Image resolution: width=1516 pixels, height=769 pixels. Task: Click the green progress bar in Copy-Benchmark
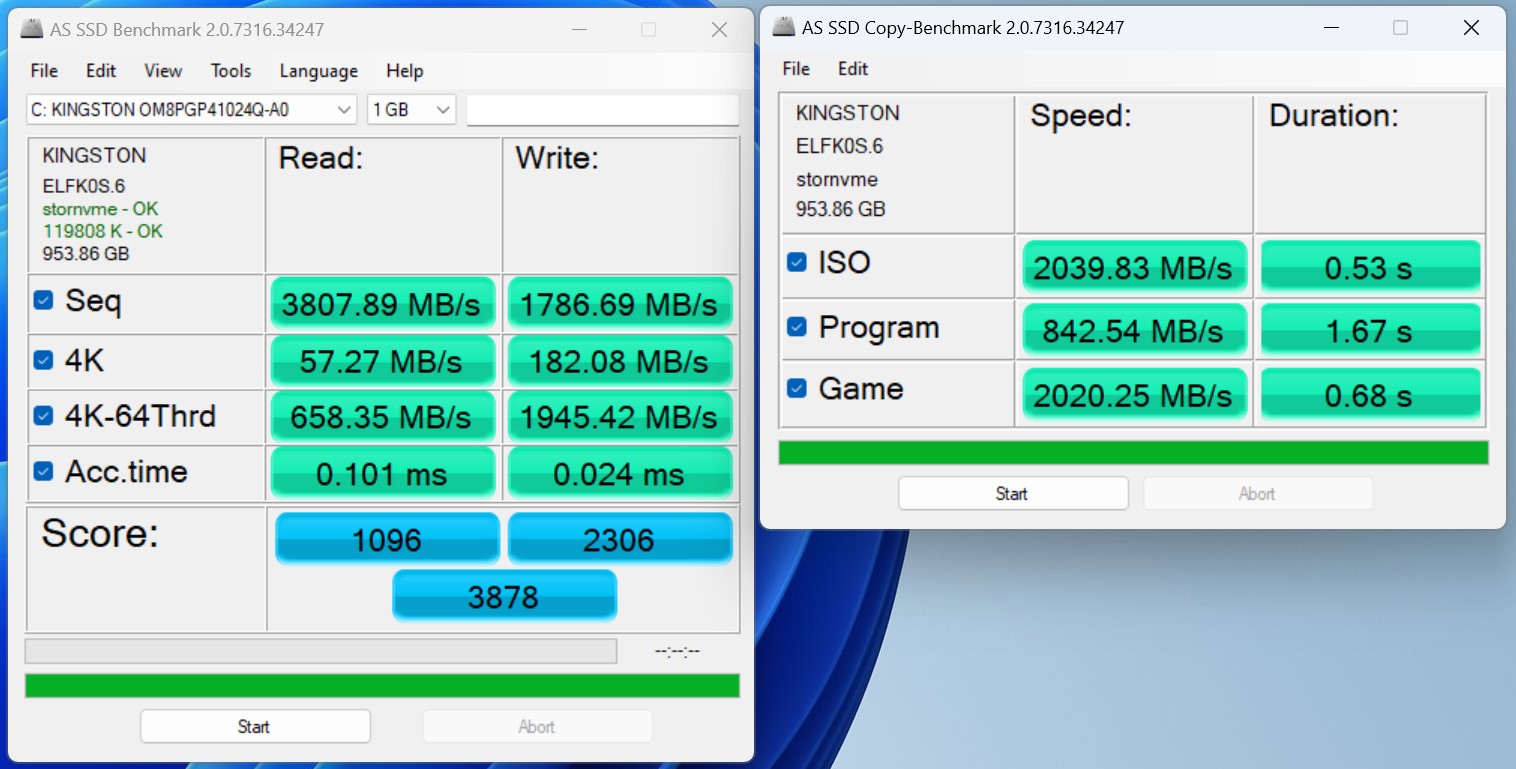click(1133, 453)
